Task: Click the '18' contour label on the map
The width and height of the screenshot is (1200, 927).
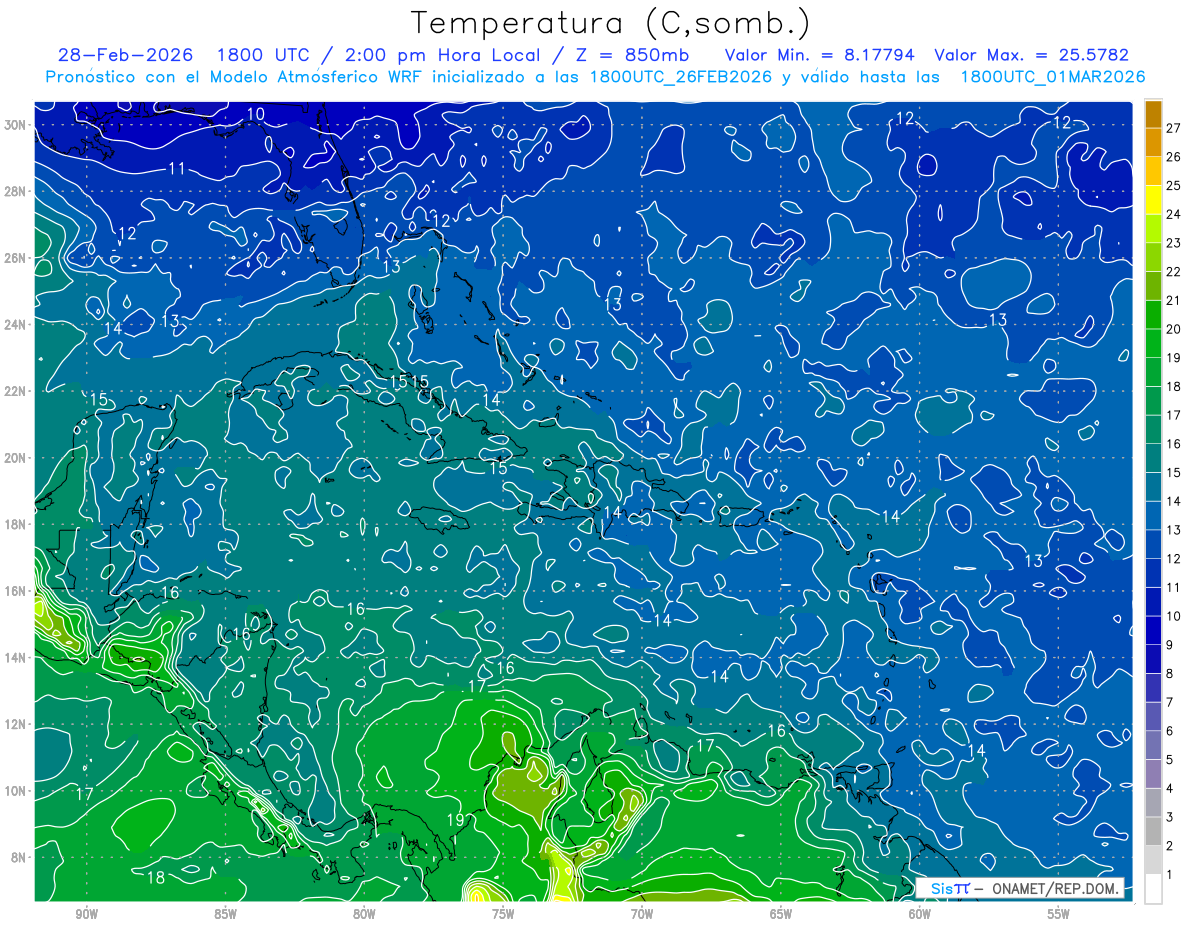Action: (156, 878)
